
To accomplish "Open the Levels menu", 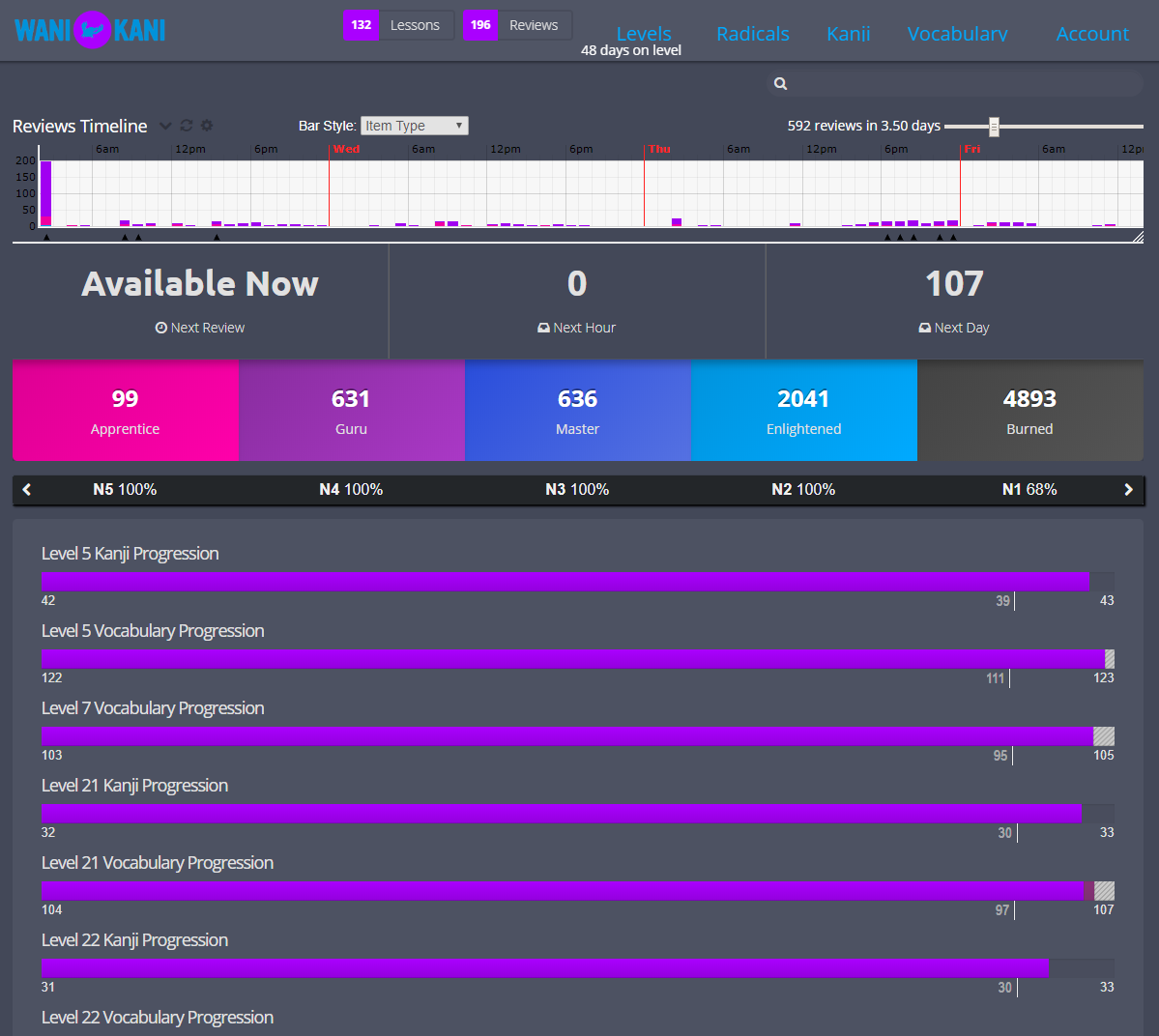I will point(644,34).
